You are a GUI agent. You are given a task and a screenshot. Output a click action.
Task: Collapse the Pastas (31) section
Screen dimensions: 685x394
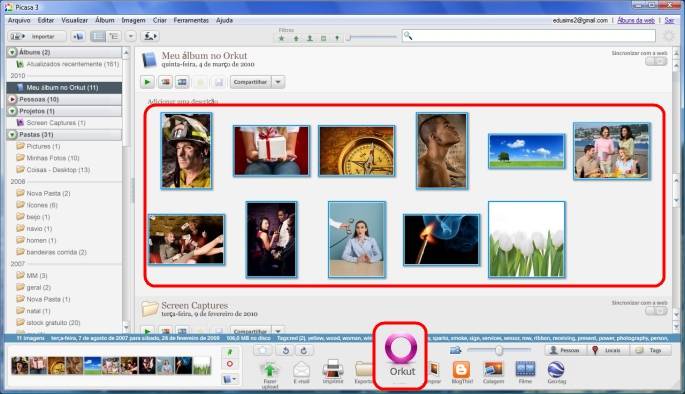coord(12,135)
